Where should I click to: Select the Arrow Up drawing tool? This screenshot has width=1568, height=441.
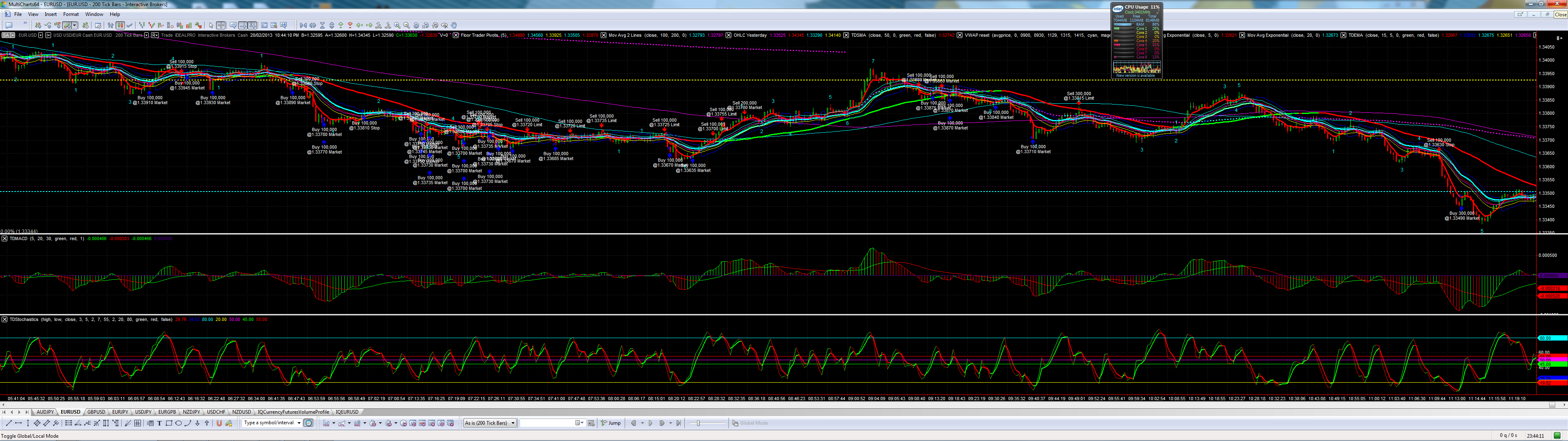click(x=207, y=423)
